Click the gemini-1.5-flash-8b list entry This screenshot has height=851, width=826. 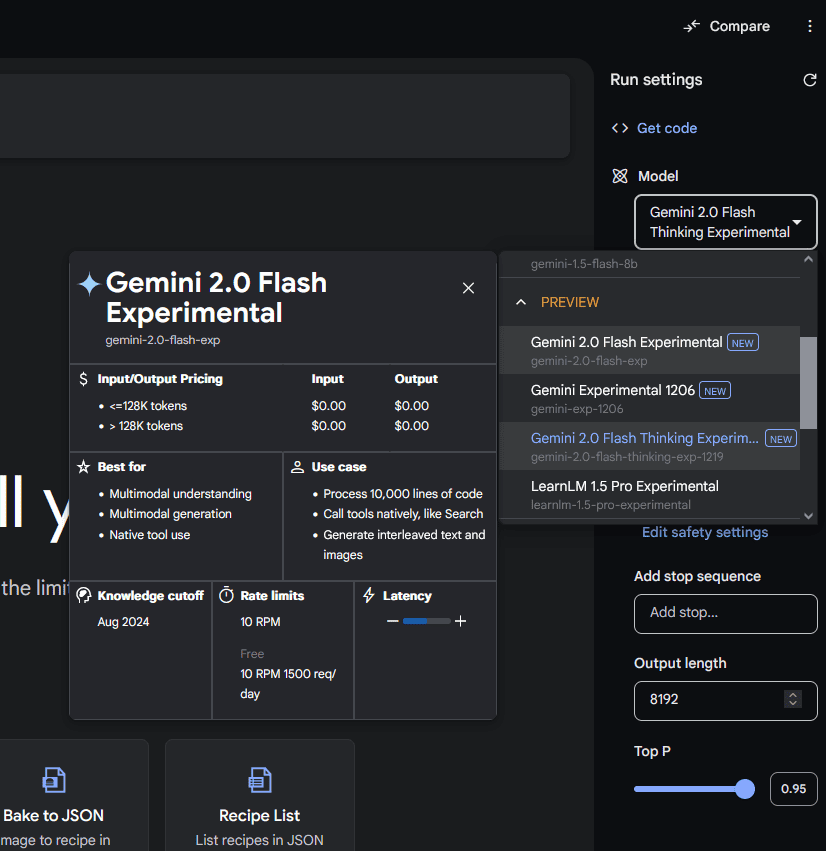pyautogui.click(x=584, y=264)
